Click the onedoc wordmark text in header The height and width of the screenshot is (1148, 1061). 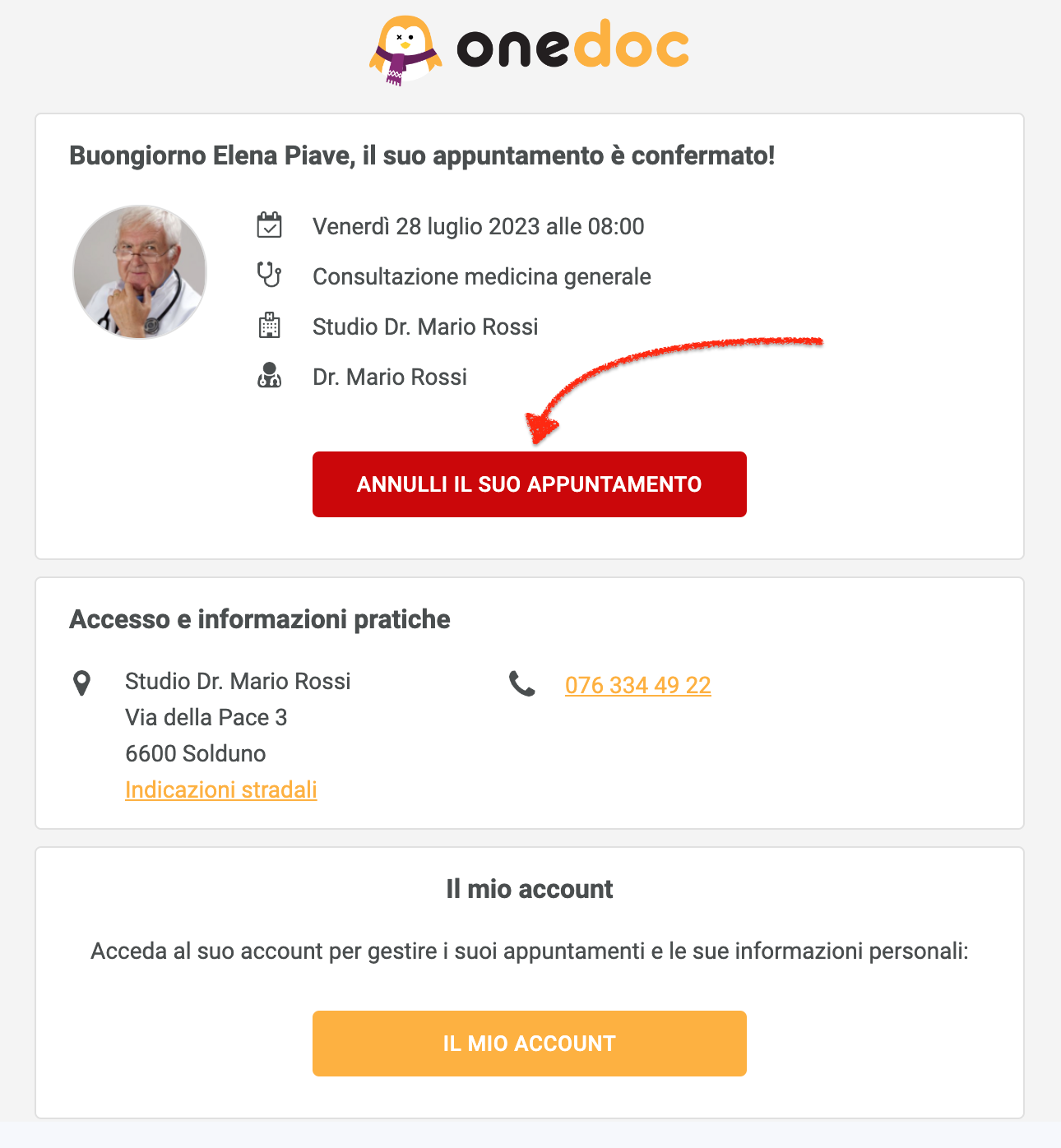[572, 48]
